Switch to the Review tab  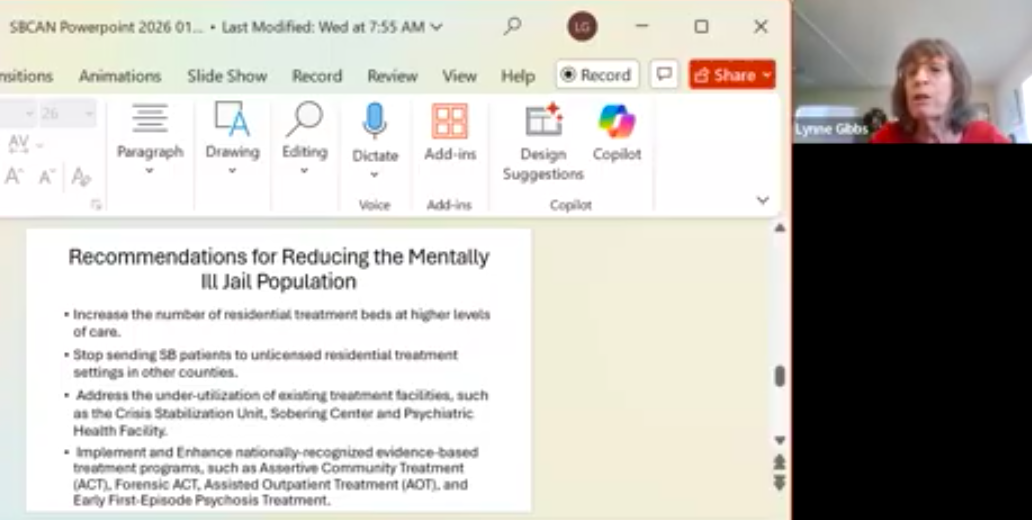click(392, 76)
